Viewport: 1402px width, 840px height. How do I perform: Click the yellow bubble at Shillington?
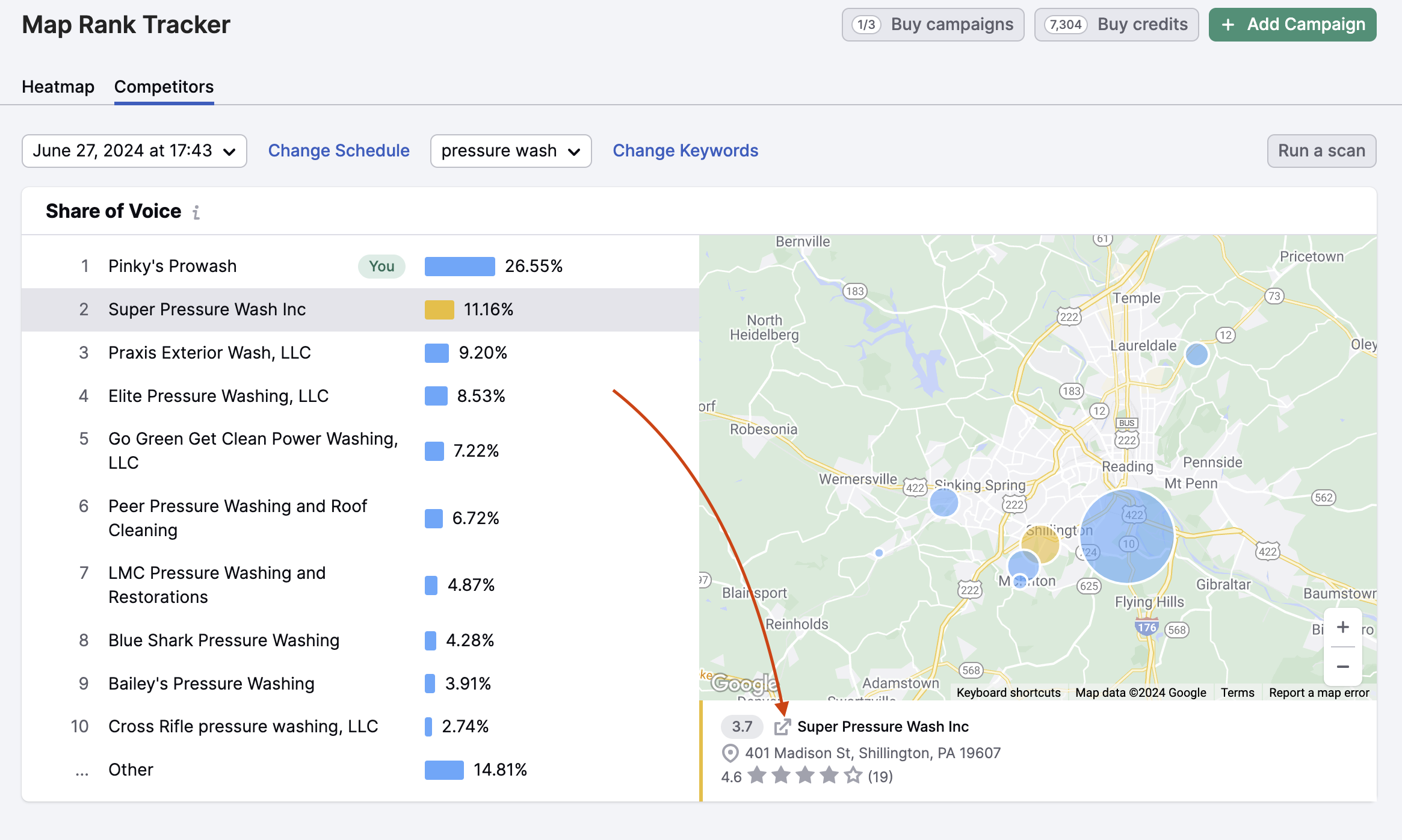click(x=1041, y=545)
